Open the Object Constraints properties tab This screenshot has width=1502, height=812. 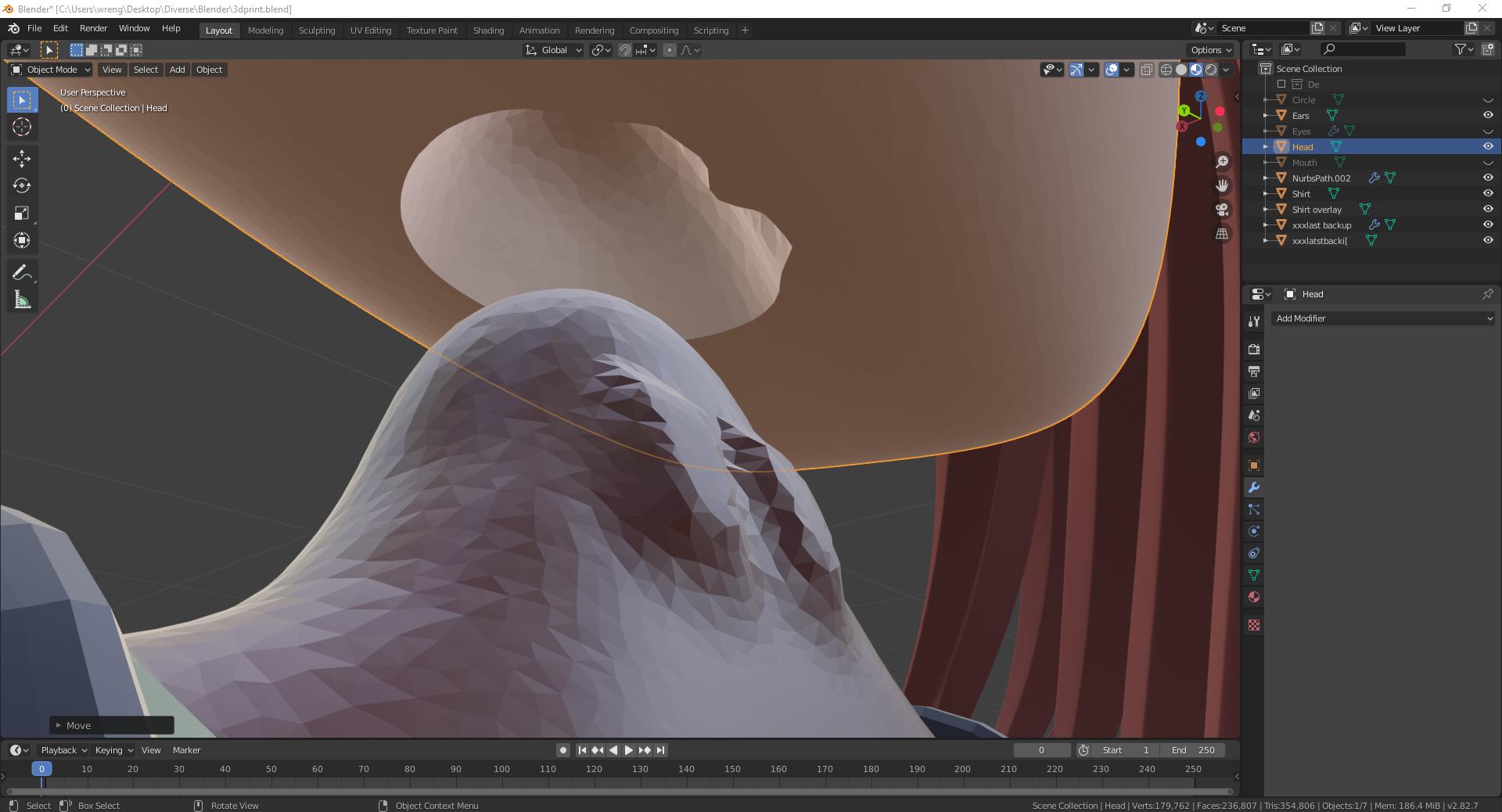pos(1254,553)
